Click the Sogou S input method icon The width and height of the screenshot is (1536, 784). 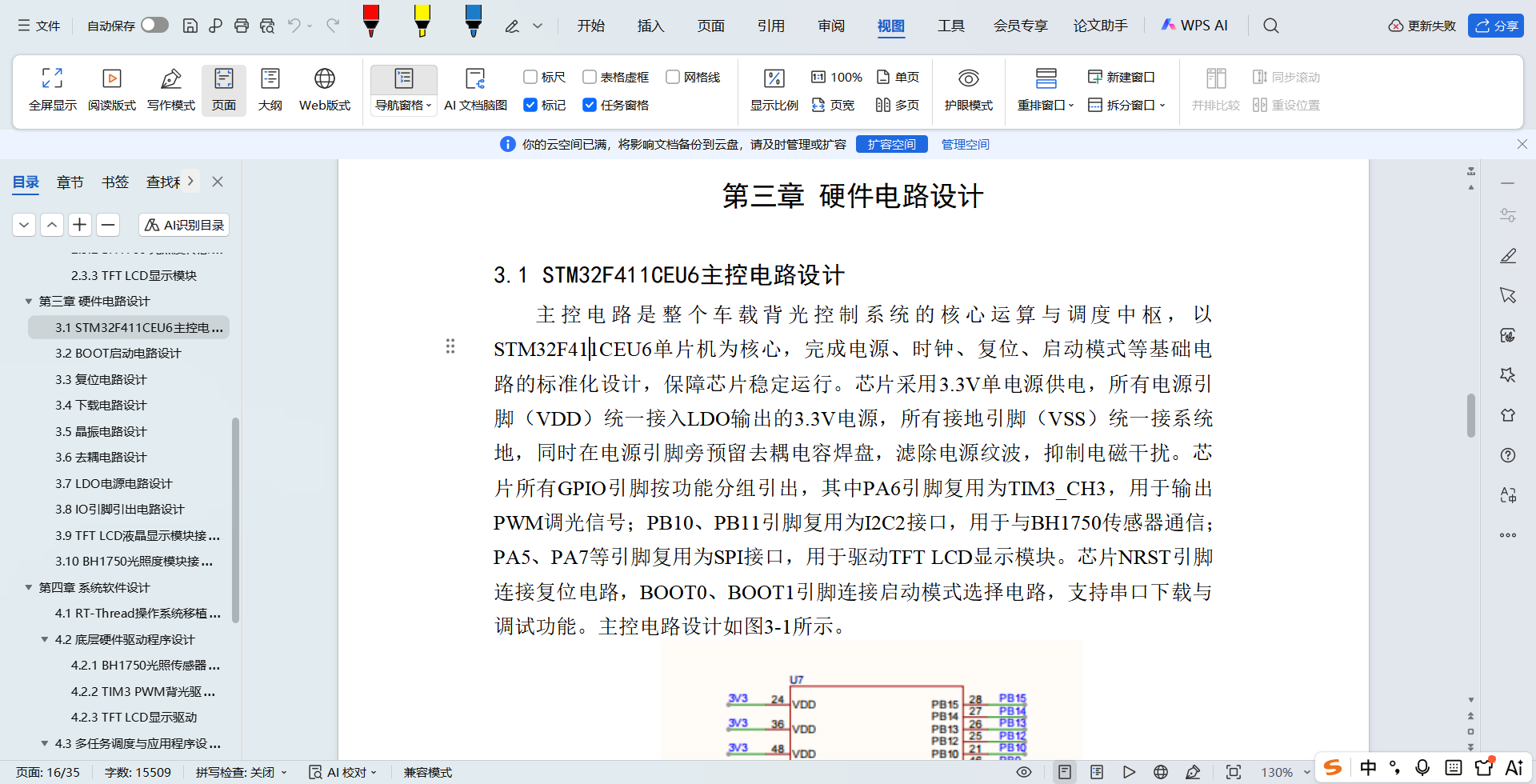point(1333,768)
